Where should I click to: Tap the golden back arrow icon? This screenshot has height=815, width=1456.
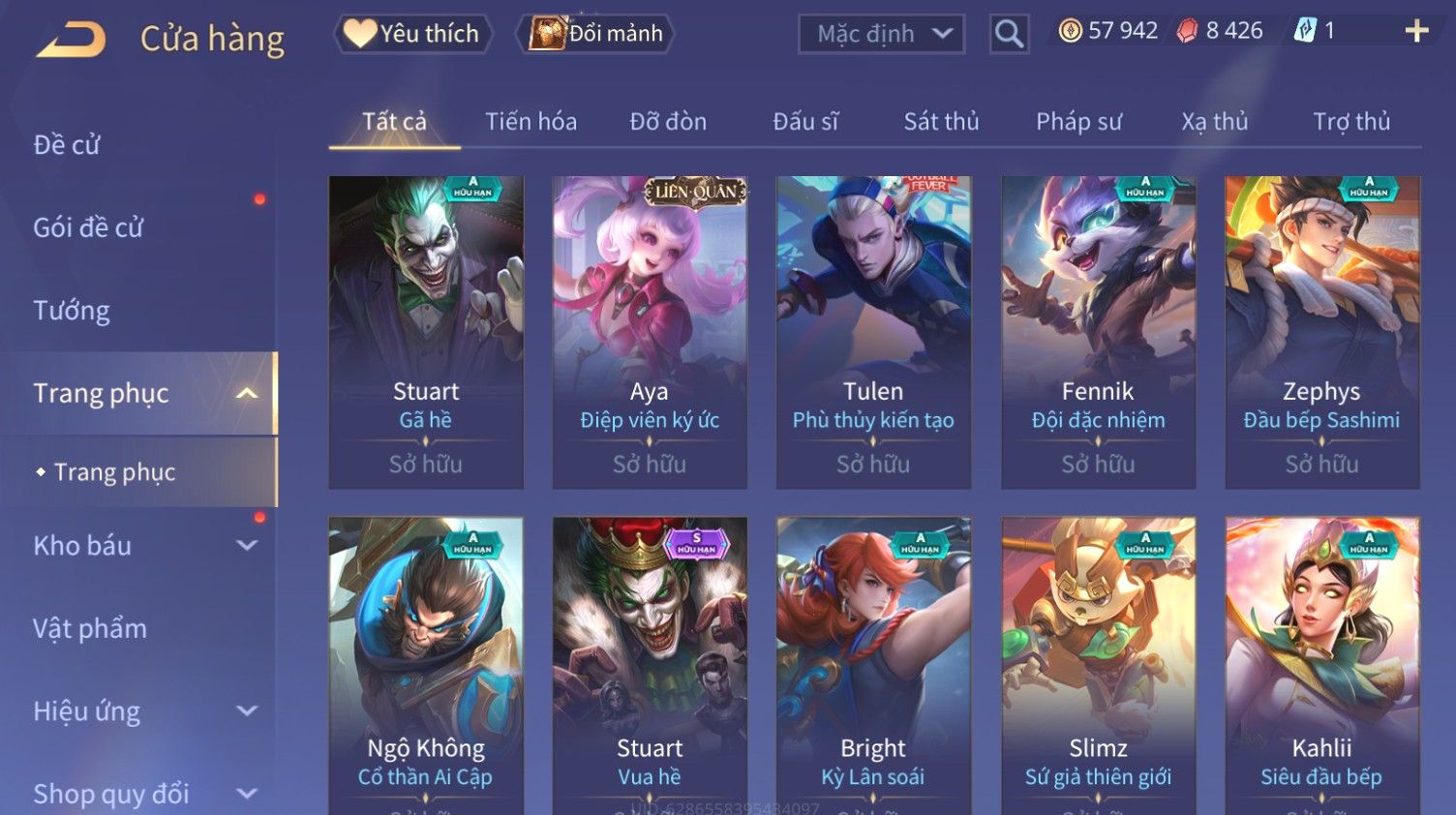[71, 40]
